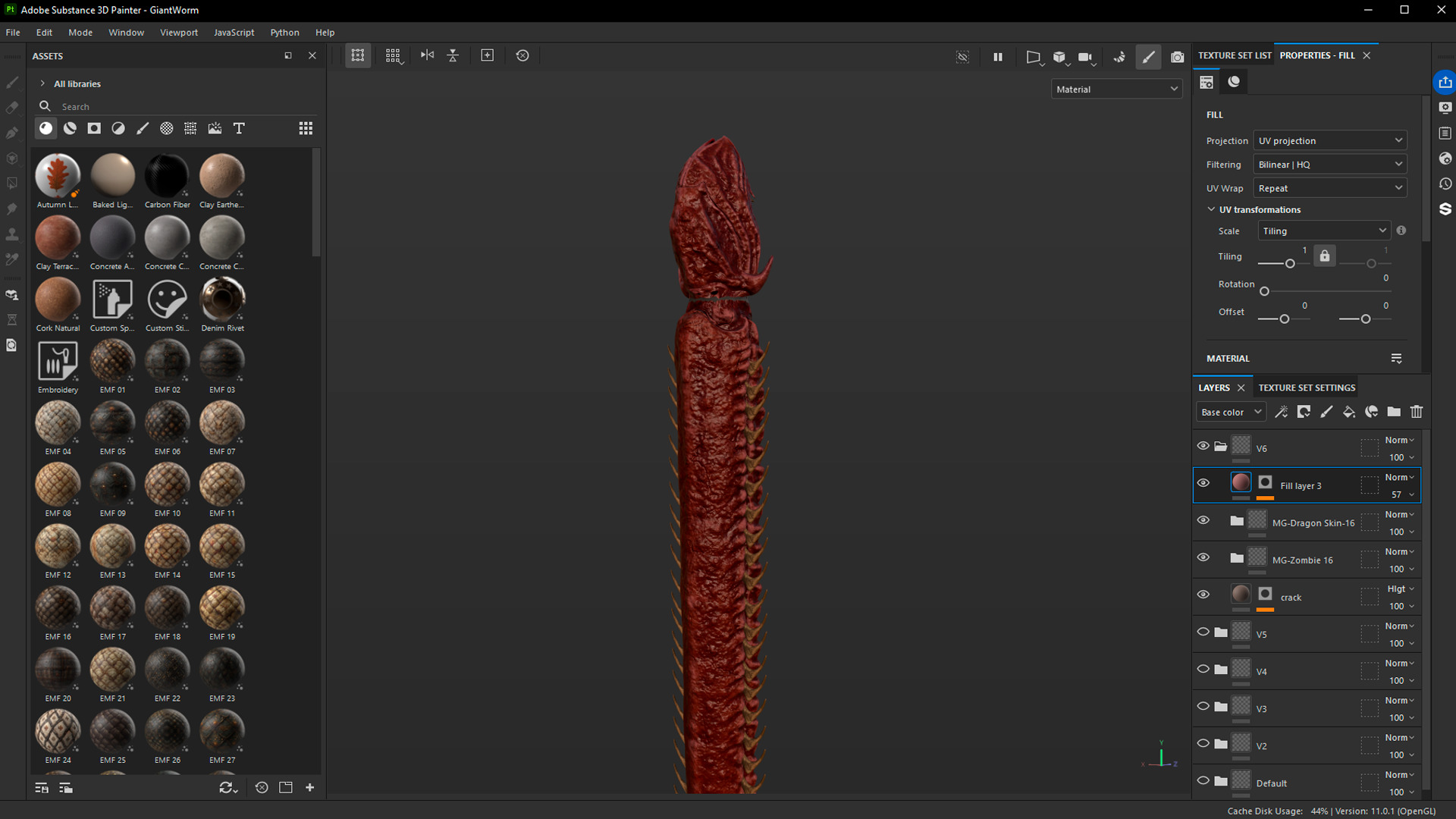Show the V4 folder layer
Screen dimensions: 1456x819
coord(1203,669)
